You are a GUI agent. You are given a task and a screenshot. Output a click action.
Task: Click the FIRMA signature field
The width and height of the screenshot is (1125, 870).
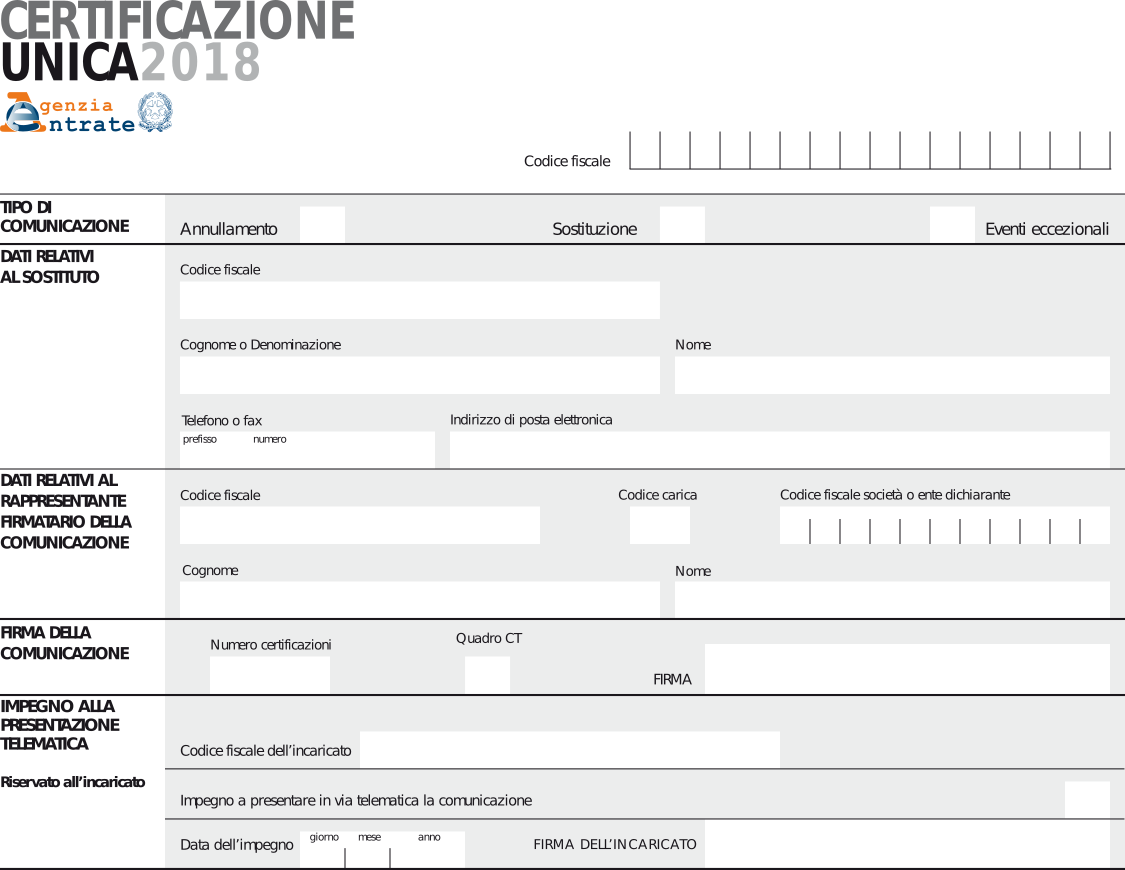[x=907, y=669]
